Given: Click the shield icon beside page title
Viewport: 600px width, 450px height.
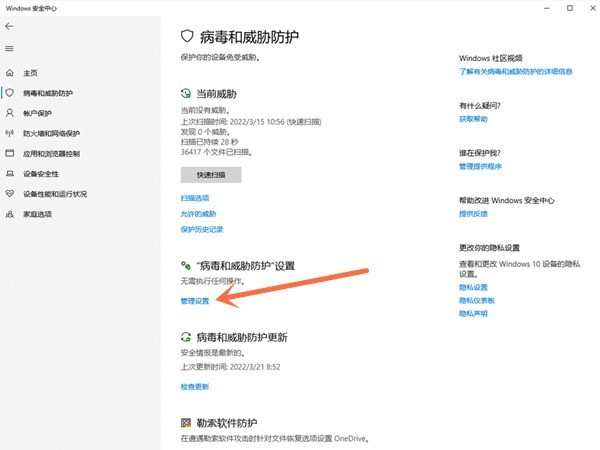Looking at the screenshot, I should click(187, 36).
